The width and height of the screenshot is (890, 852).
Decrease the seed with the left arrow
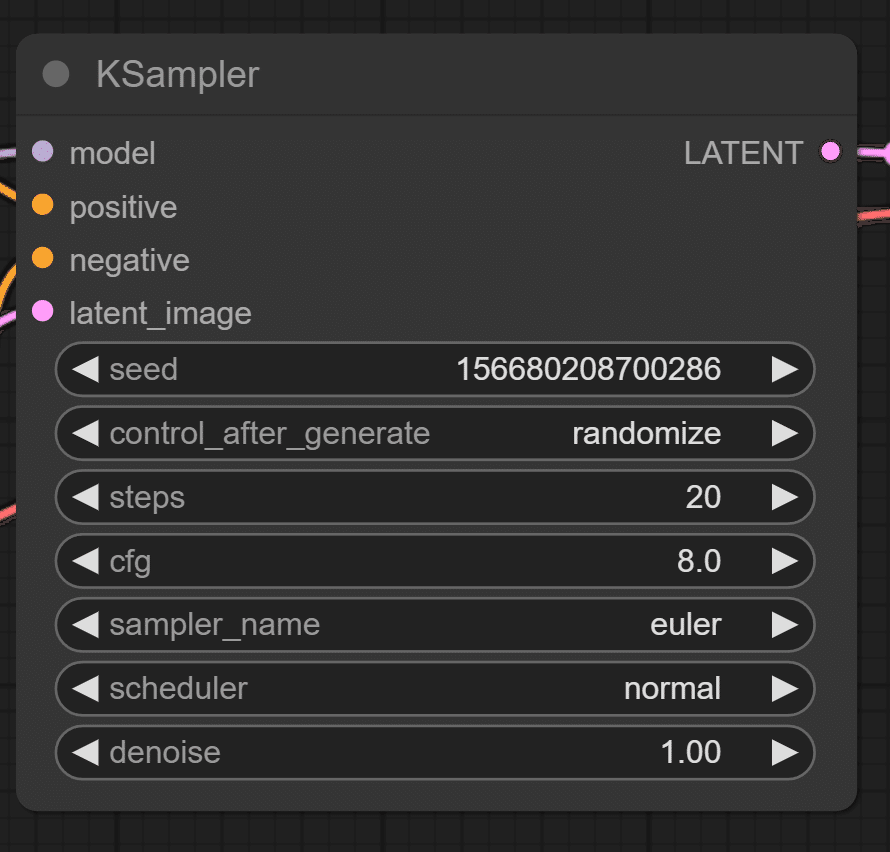pyautogui.click(x=86, y=370)
